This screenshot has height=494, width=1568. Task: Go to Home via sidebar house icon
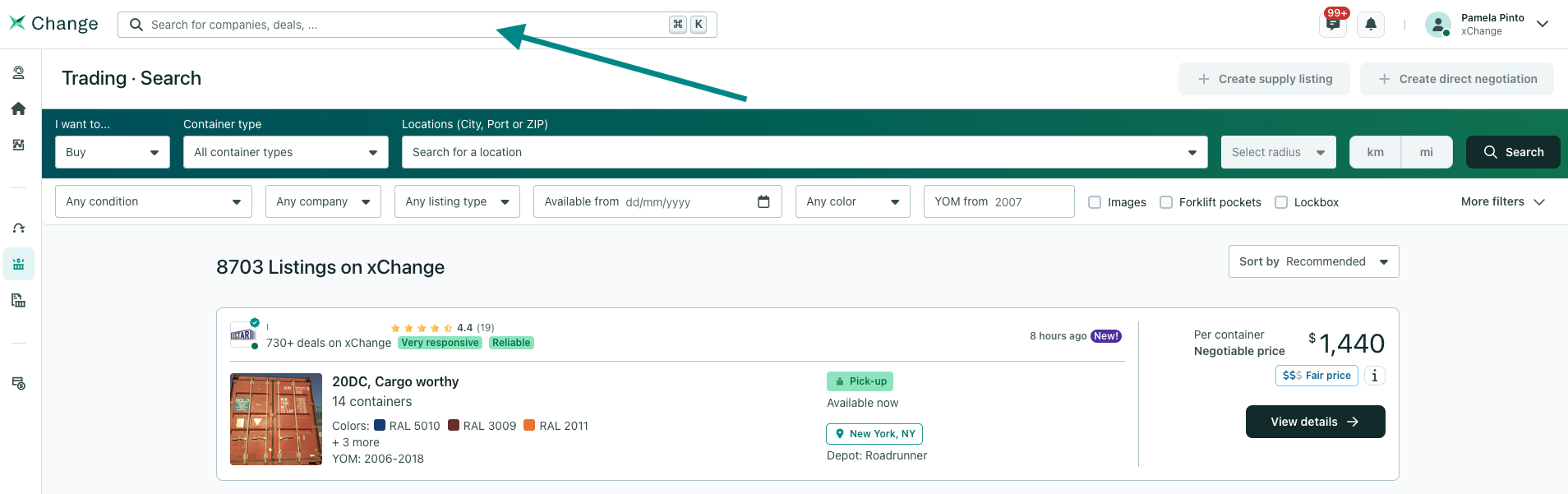click(18, 108)
